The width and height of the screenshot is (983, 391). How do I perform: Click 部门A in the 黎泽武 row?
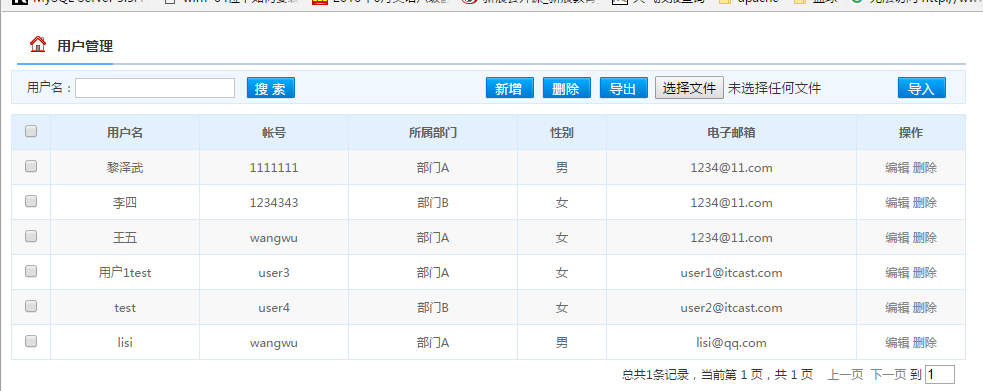click(433, 168)
